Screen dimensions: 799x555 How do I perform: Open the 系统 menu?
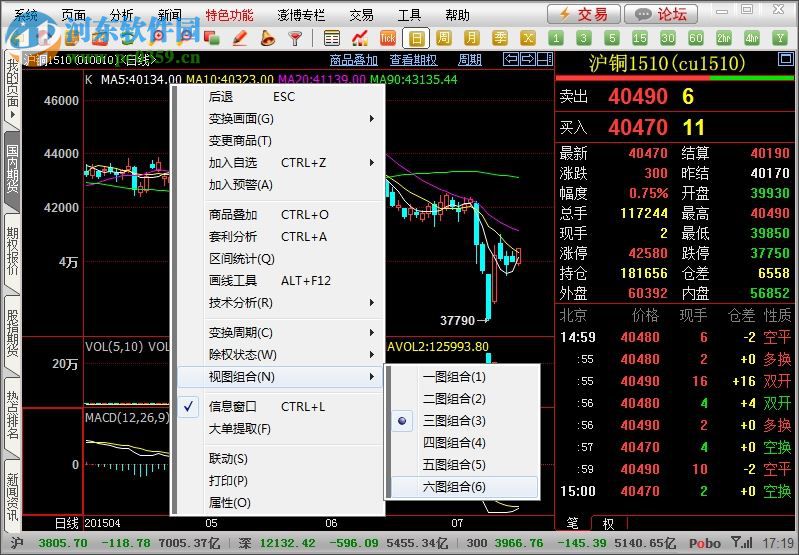[25, 15]
